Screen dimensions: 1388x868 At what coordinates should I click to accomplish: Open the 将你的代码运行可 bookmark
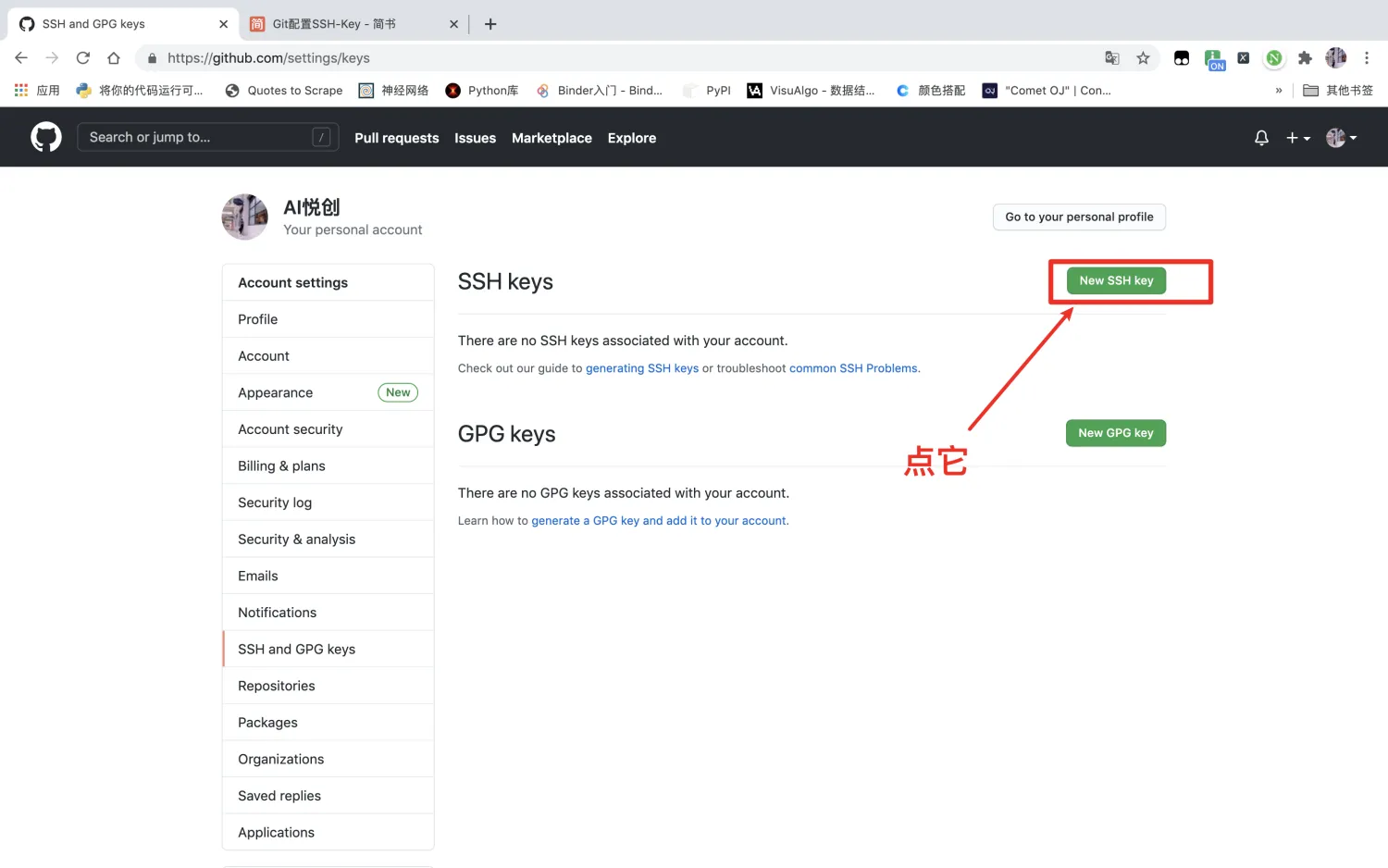[140, 91]
